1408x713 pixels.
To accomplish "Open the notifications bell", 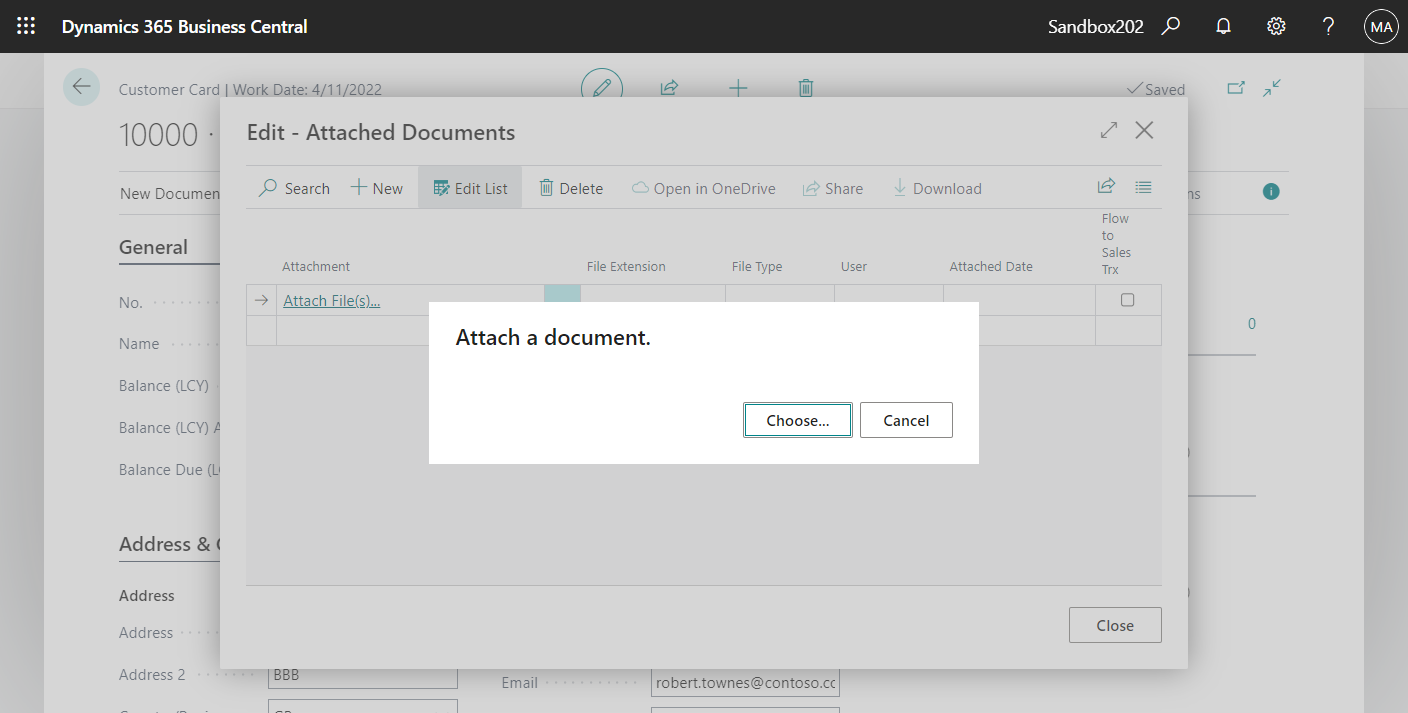I will click(x=1223, y=26).
